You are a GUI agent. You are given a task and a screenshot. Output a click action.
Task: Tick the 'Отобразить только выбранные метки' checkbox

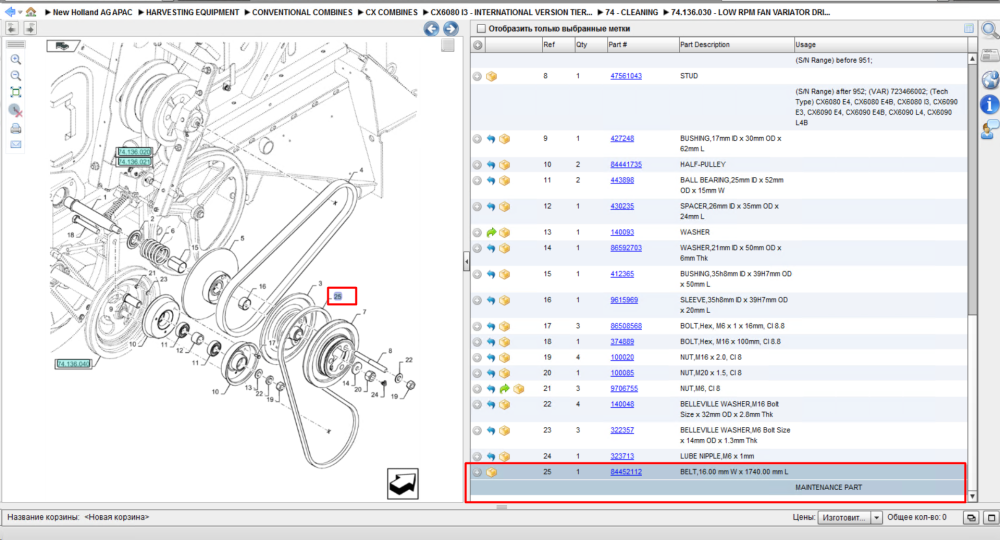pos(482,29)
